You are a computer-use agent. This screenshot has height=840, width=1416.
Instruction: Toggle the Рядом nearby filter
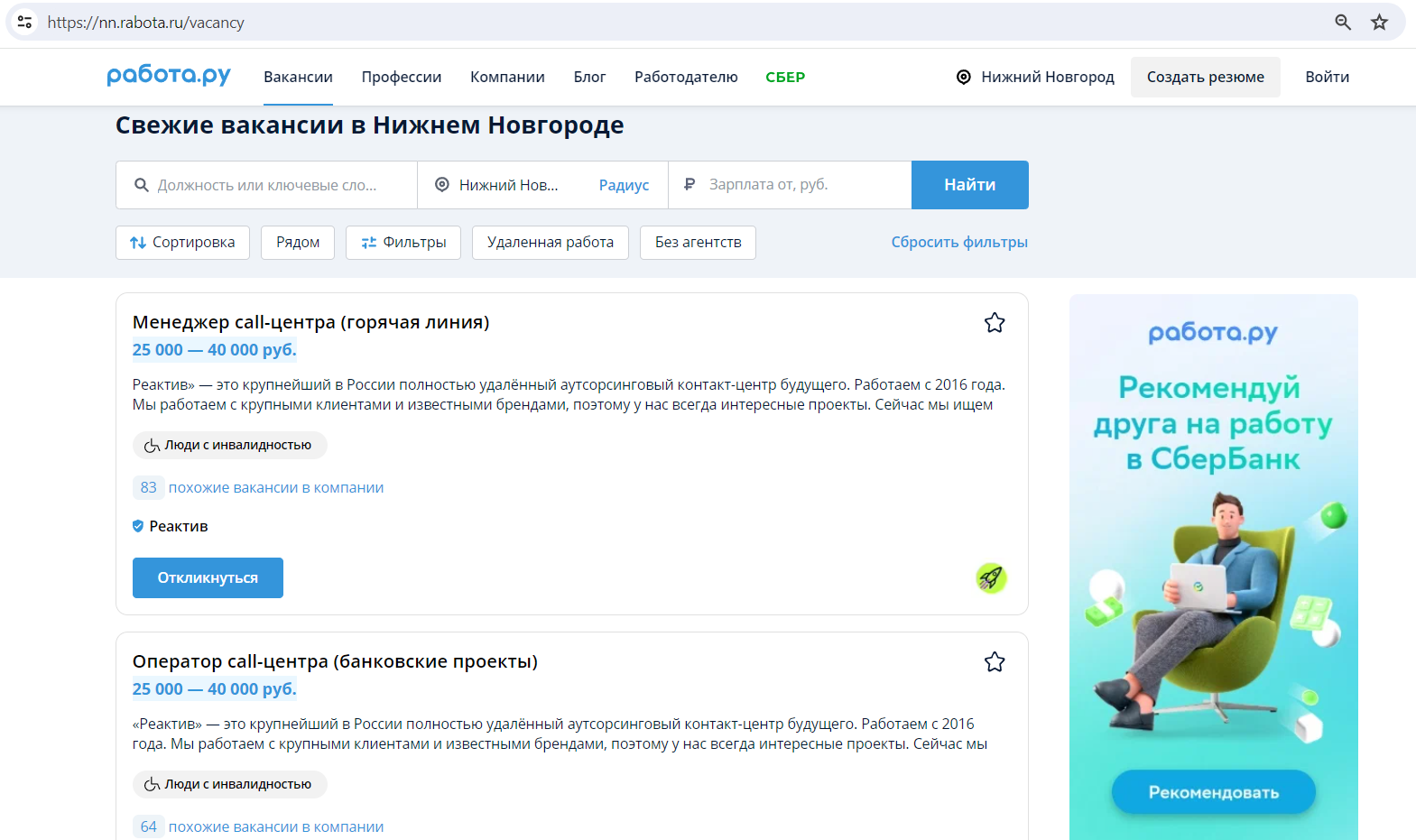click(x=298, y=243)
